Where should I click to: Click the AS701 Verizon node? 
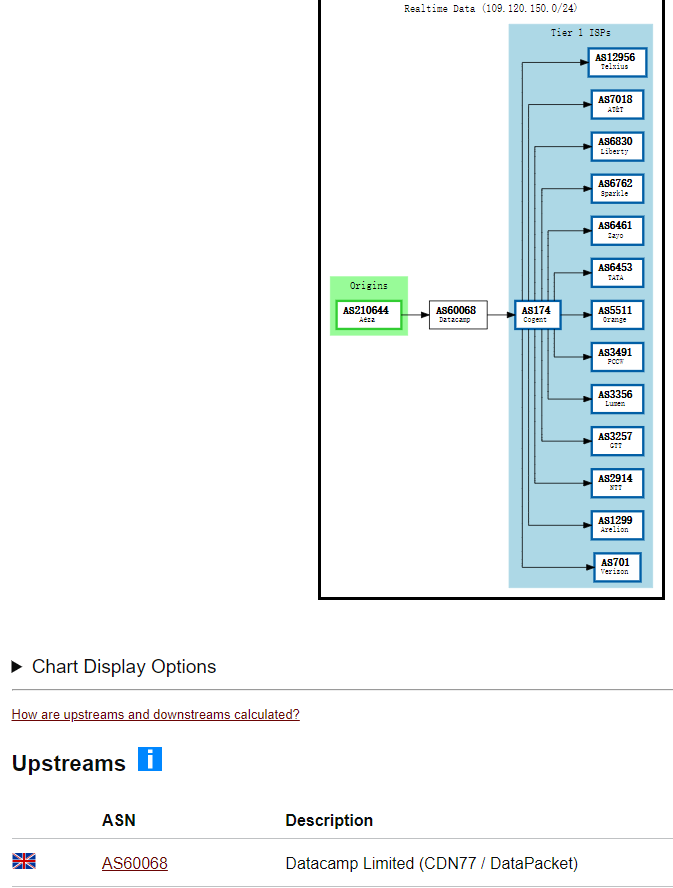[617, 567]
